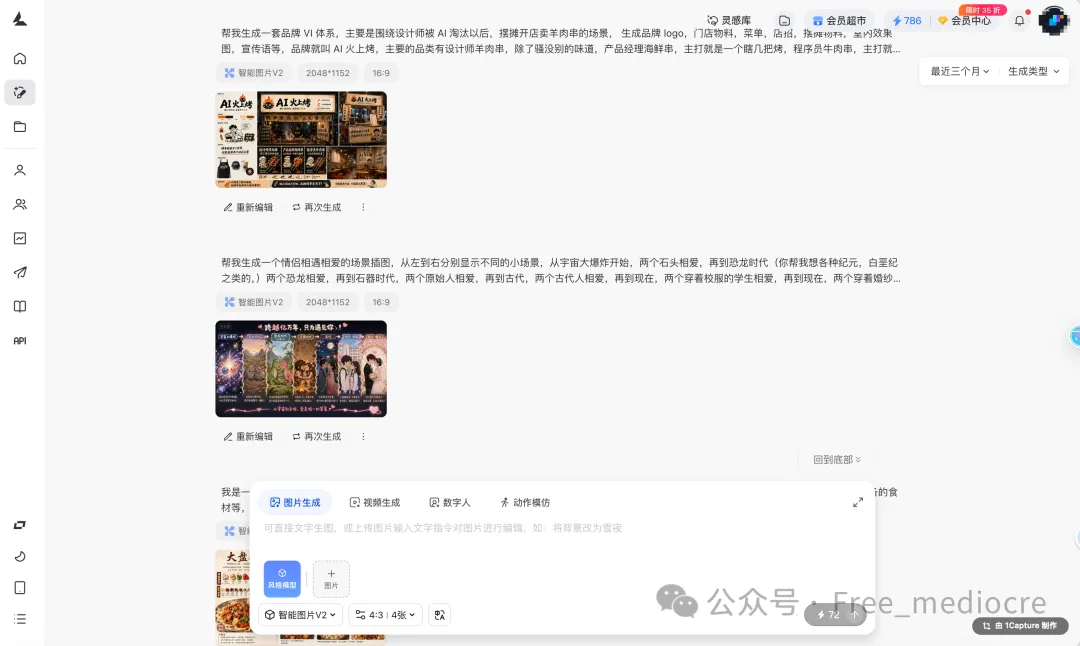Click the paper plane sidebar icon
1080x646 pixels.
[x=20, y=273]
